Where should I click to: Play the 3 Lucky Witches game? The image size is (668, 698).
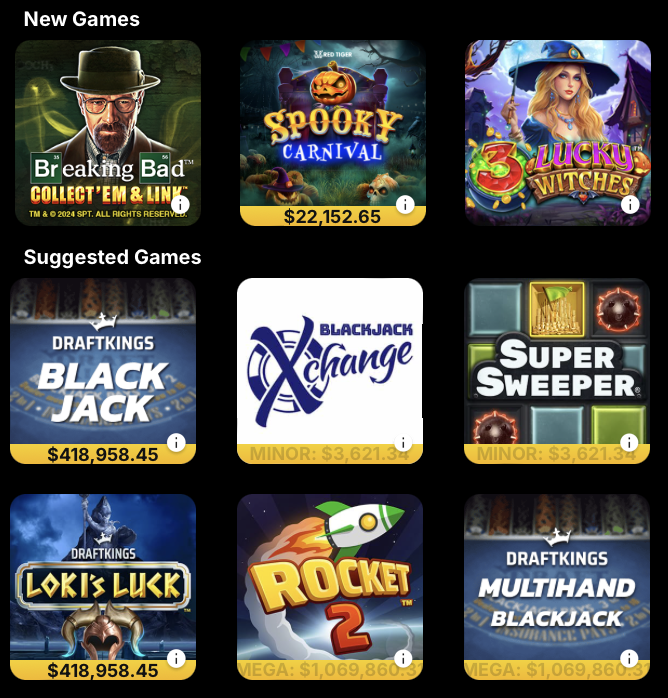(558, 133)
